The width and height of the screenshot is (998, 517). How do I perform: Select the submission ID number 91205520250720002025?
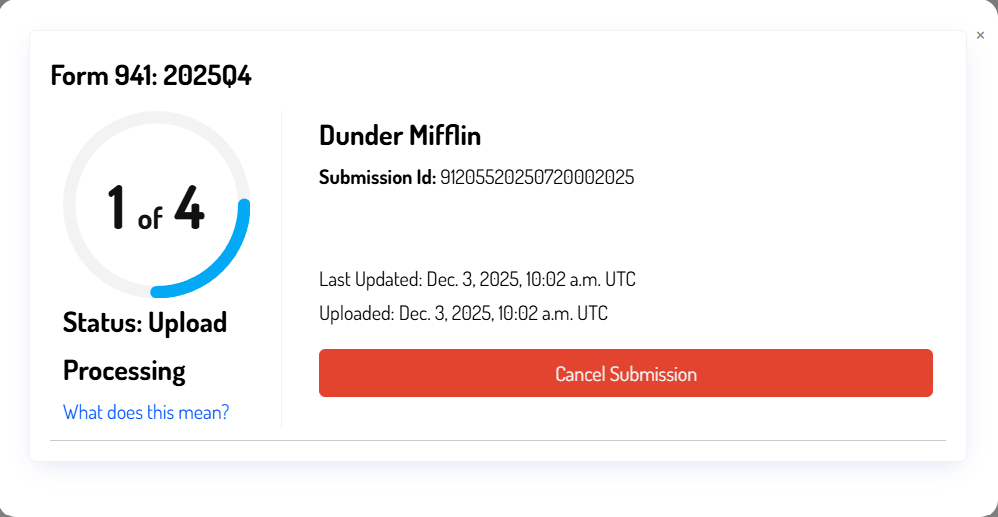tap(537, 178)
